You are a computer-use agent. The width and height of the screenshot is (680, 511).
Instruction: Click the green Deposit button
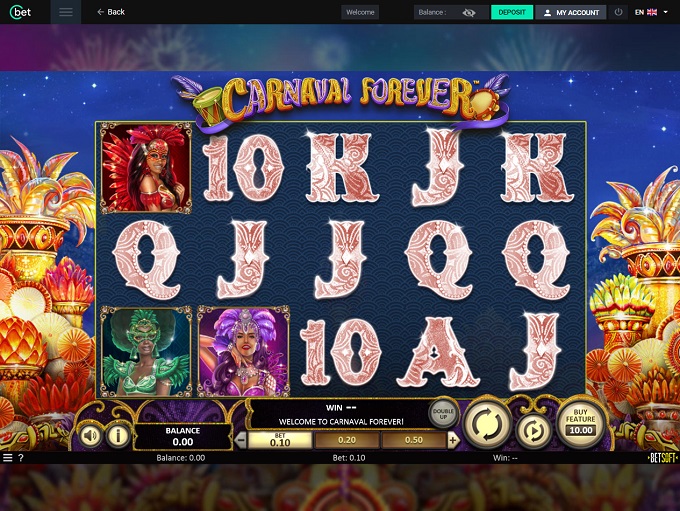(x=512, y=12)
